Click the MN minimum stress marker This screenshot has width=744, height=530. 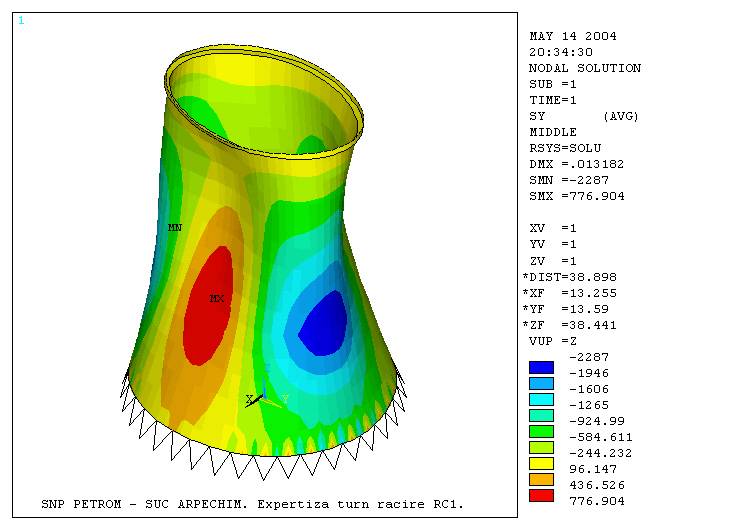click(x=174, y=228)
